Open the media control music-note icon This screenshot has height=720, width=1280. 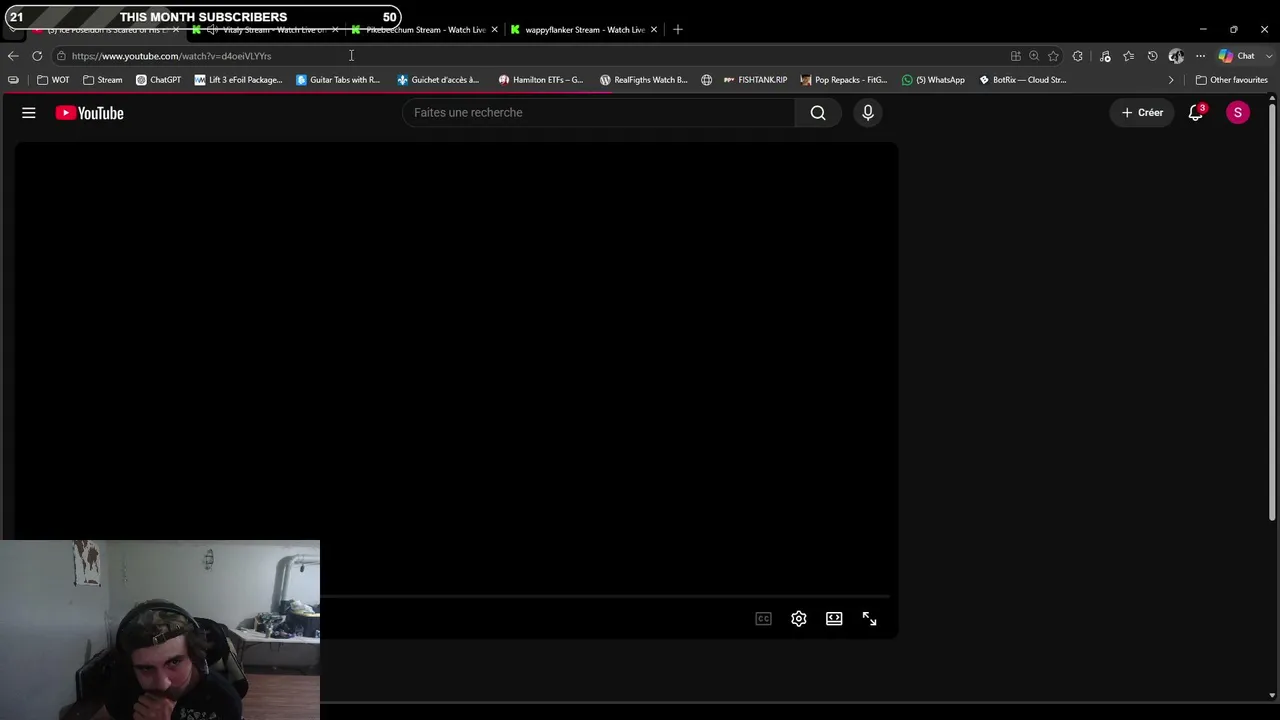tap(1105, 56)
